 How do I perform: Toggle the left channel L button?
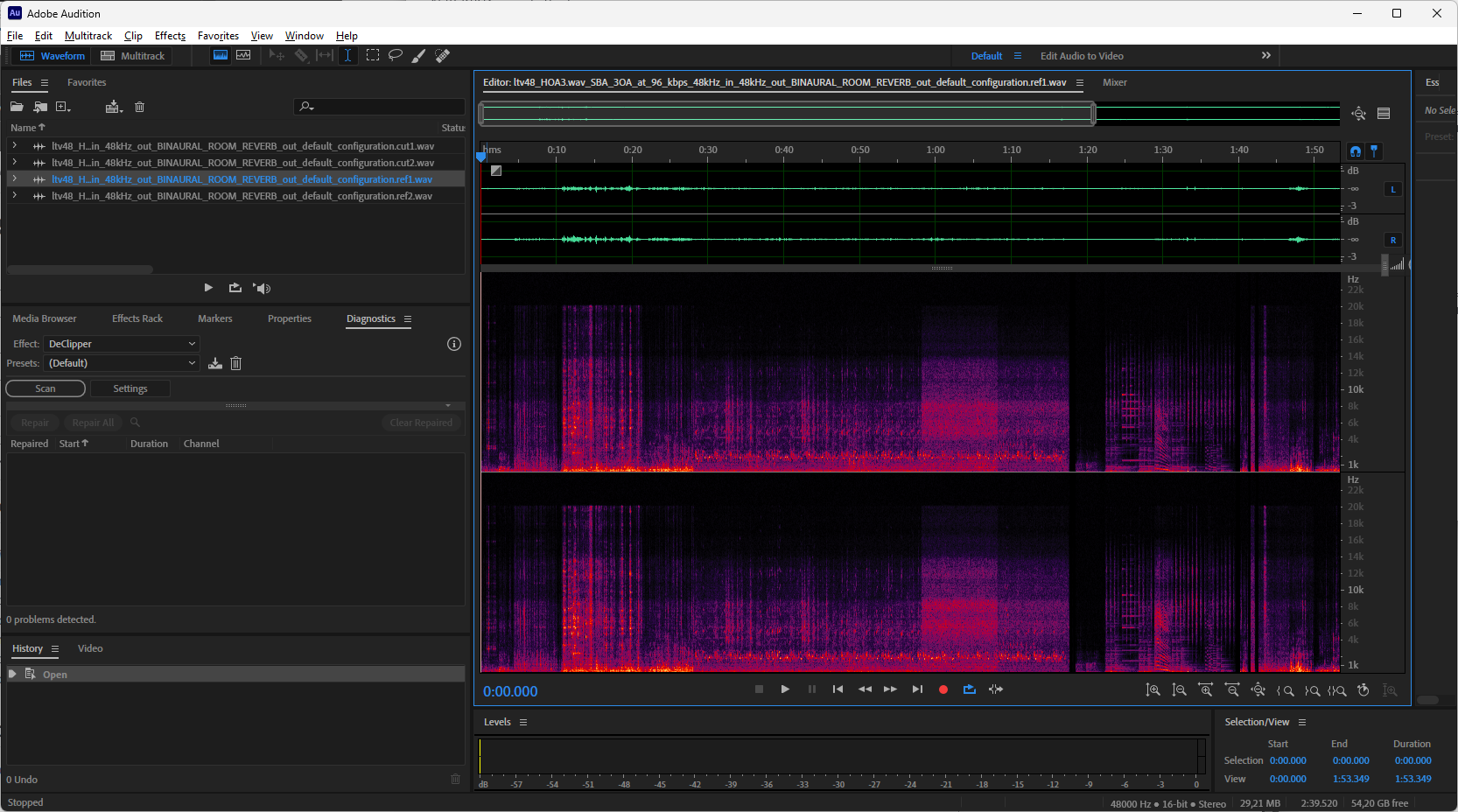tap(1393, 189)
